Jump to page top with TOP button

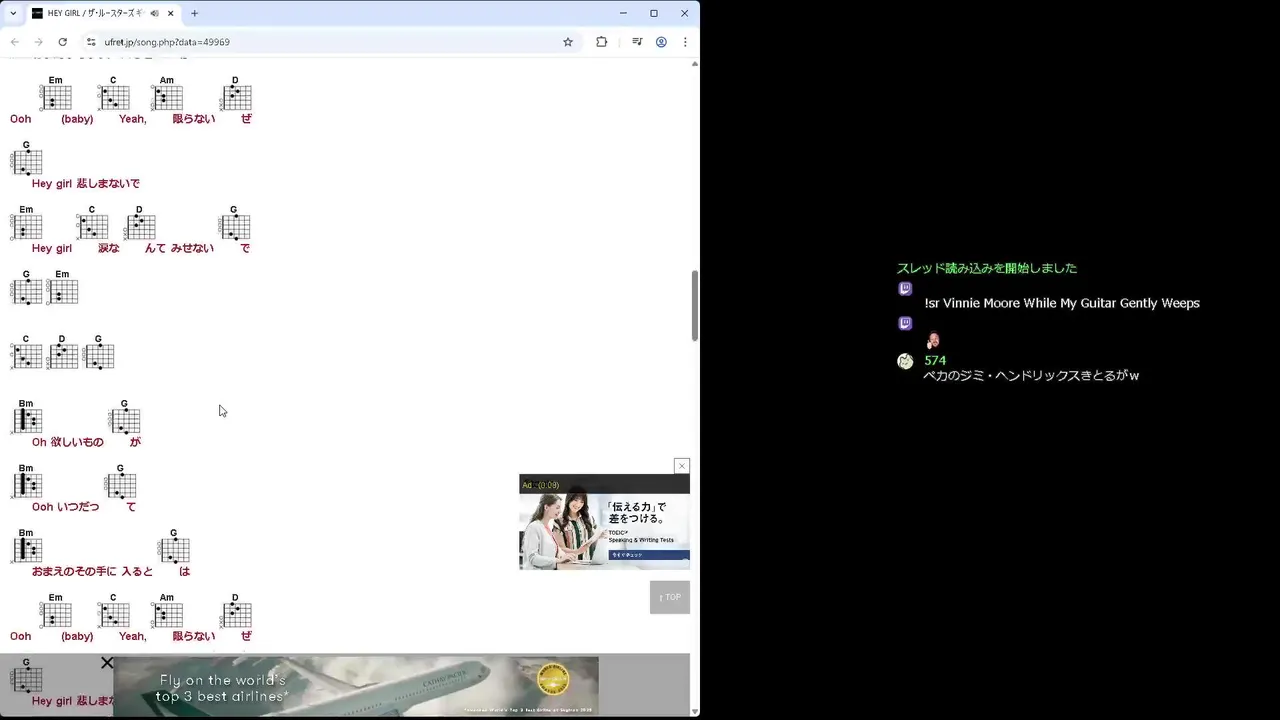pyautogui.click(x=670, y=597)
